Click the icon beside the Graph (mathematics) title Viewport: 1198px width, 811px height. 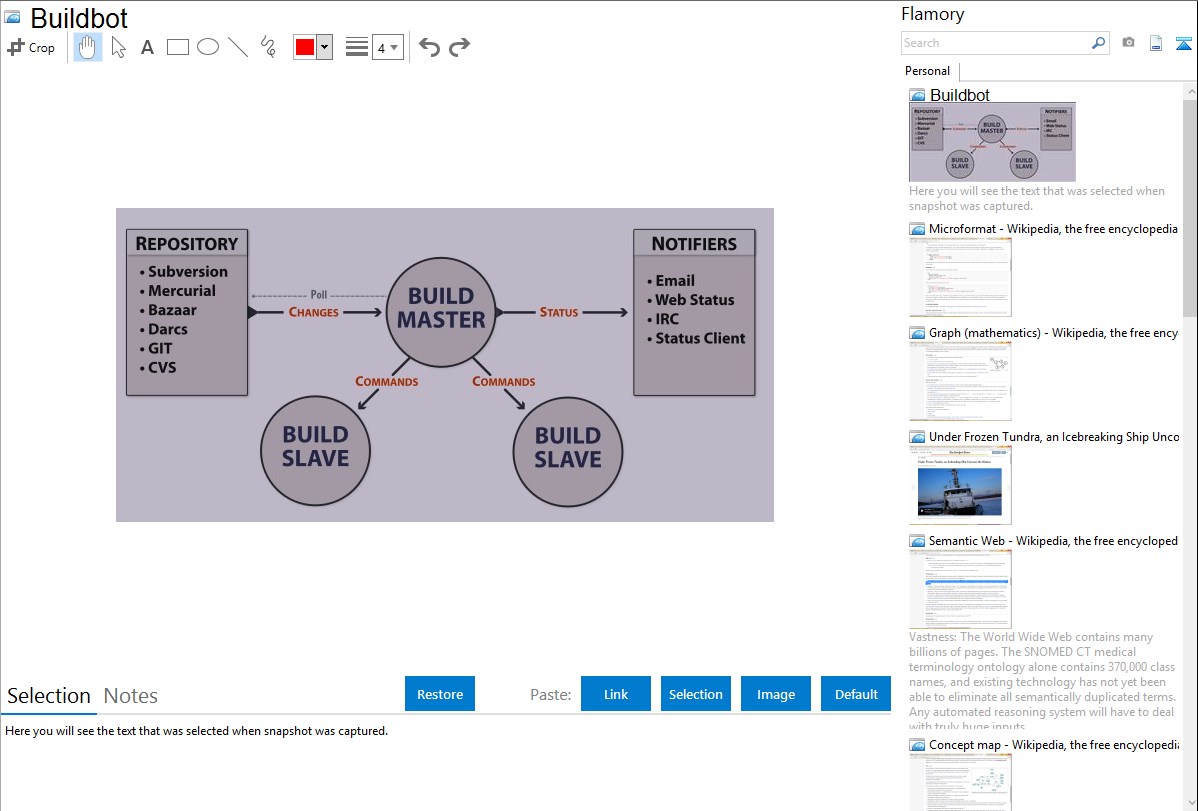pyautogui.click(x=917, y=333)
